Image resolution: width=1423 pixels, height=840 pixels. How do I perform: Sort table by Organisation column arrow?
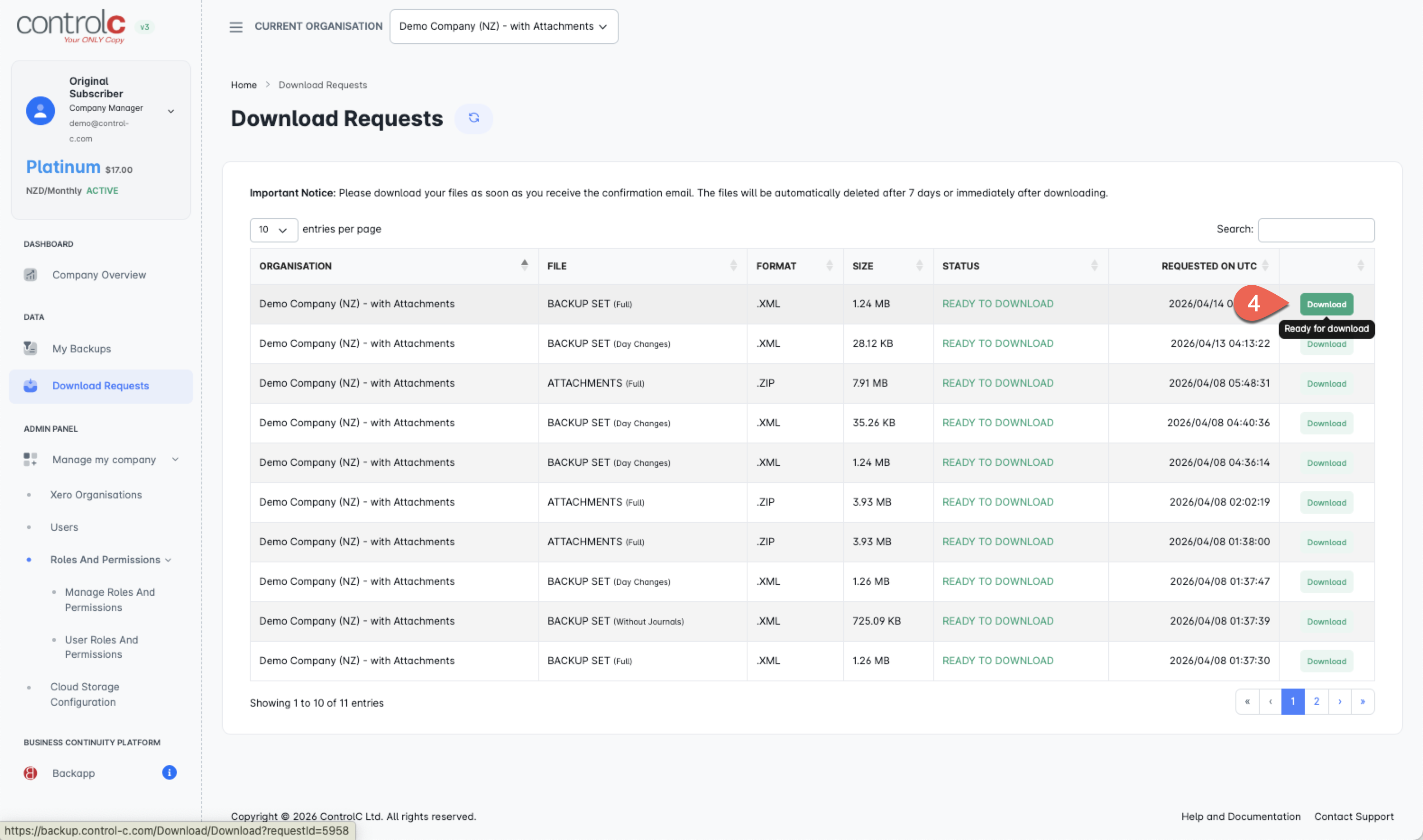tap(524, 265)
